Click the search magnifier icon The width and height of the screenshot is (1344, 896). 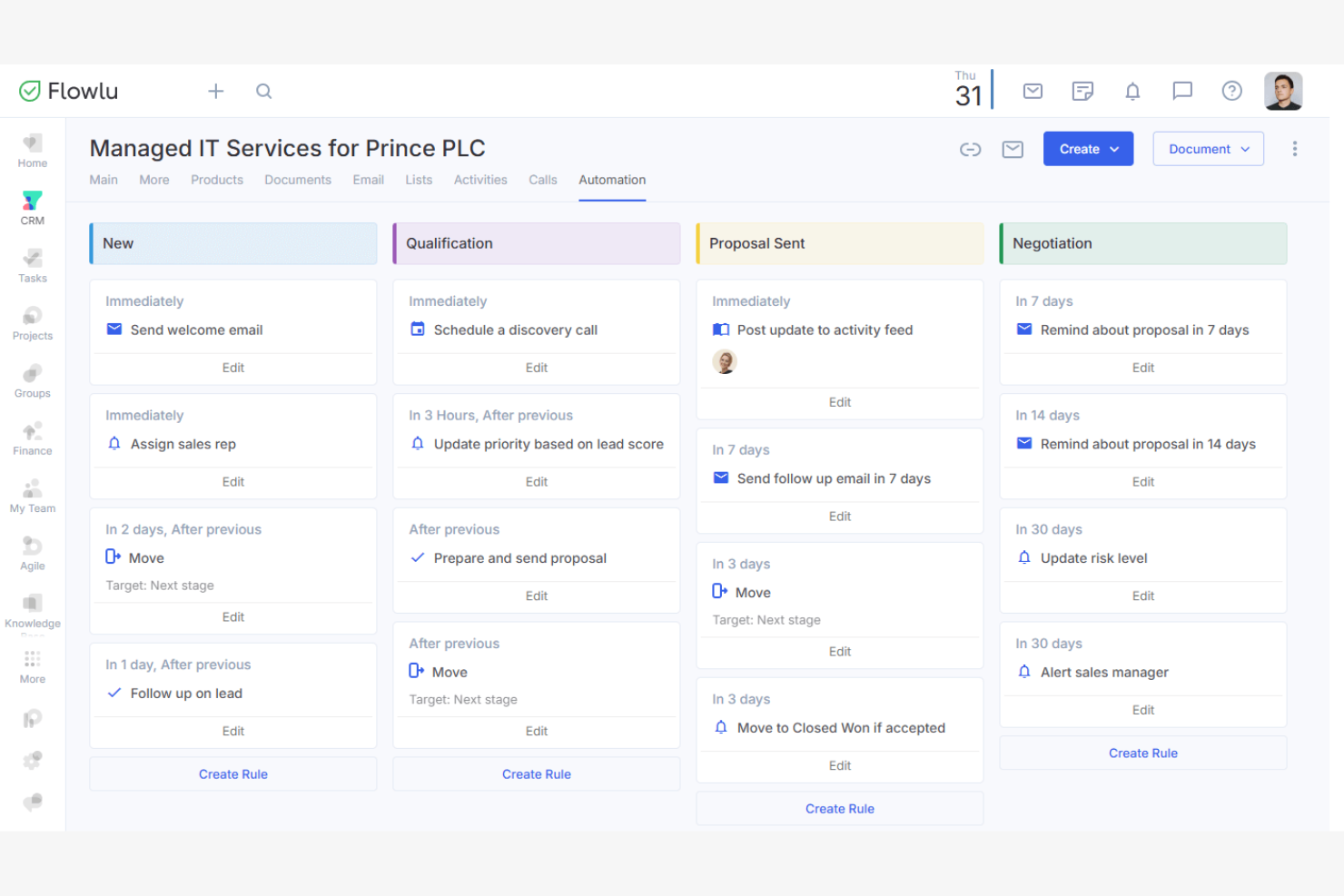click(263, 91)
